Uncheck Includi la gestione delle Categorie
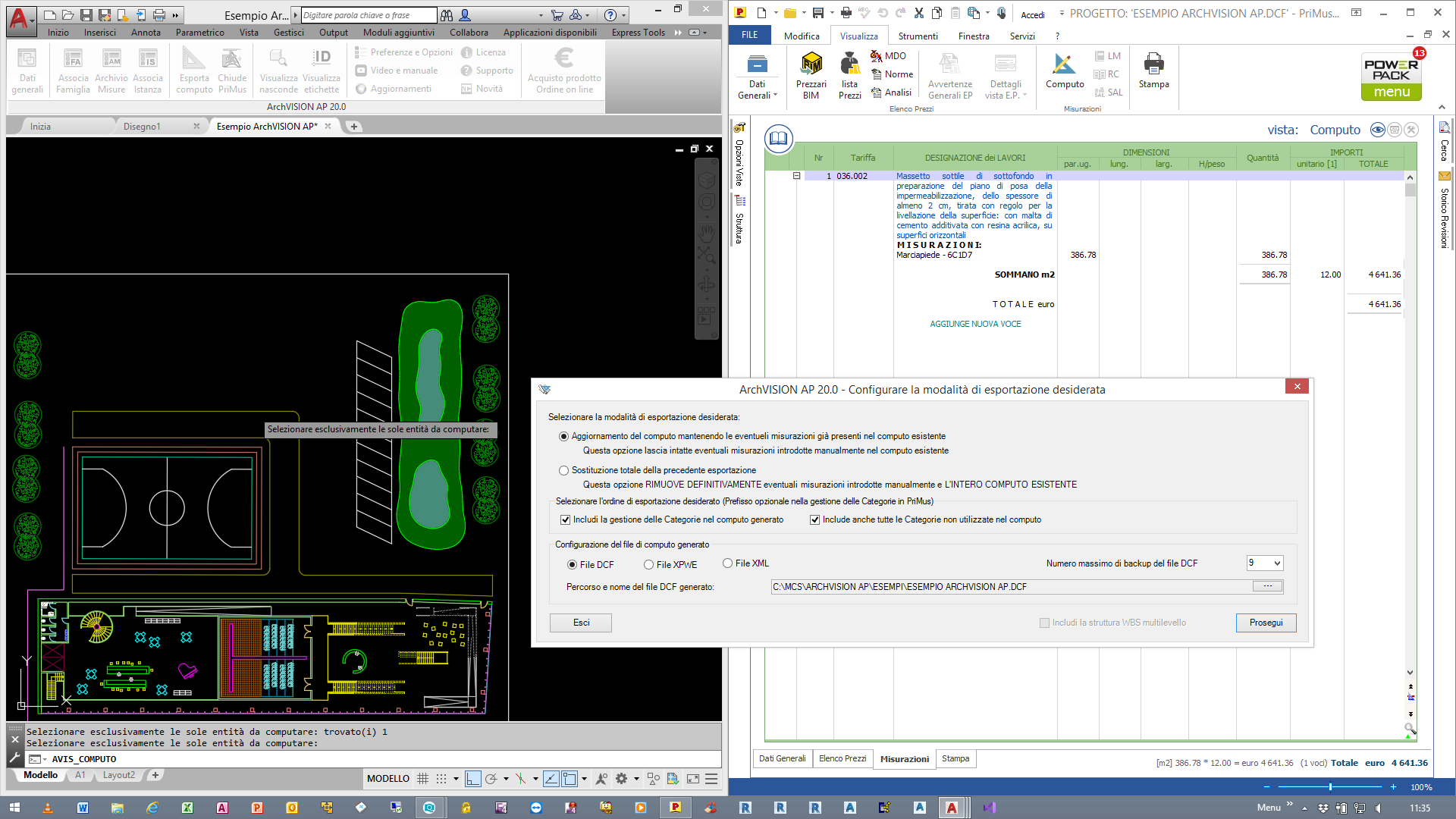 pos(565,519)
